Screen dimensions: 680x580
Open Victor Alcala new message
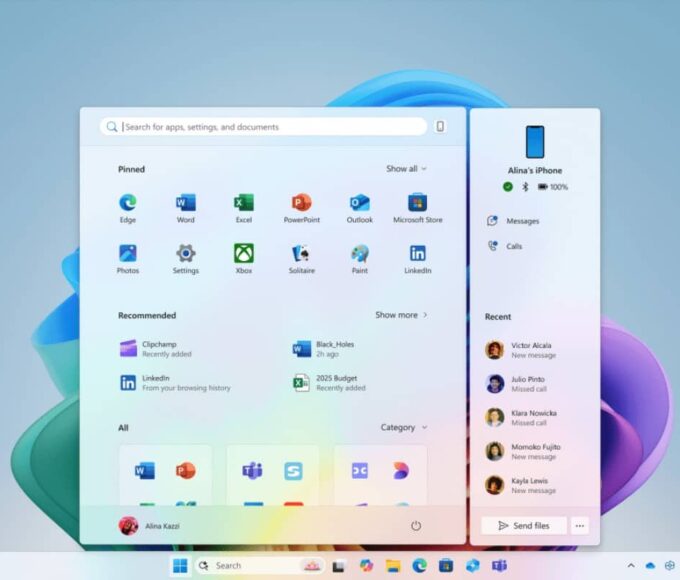(x=520, y=350)
